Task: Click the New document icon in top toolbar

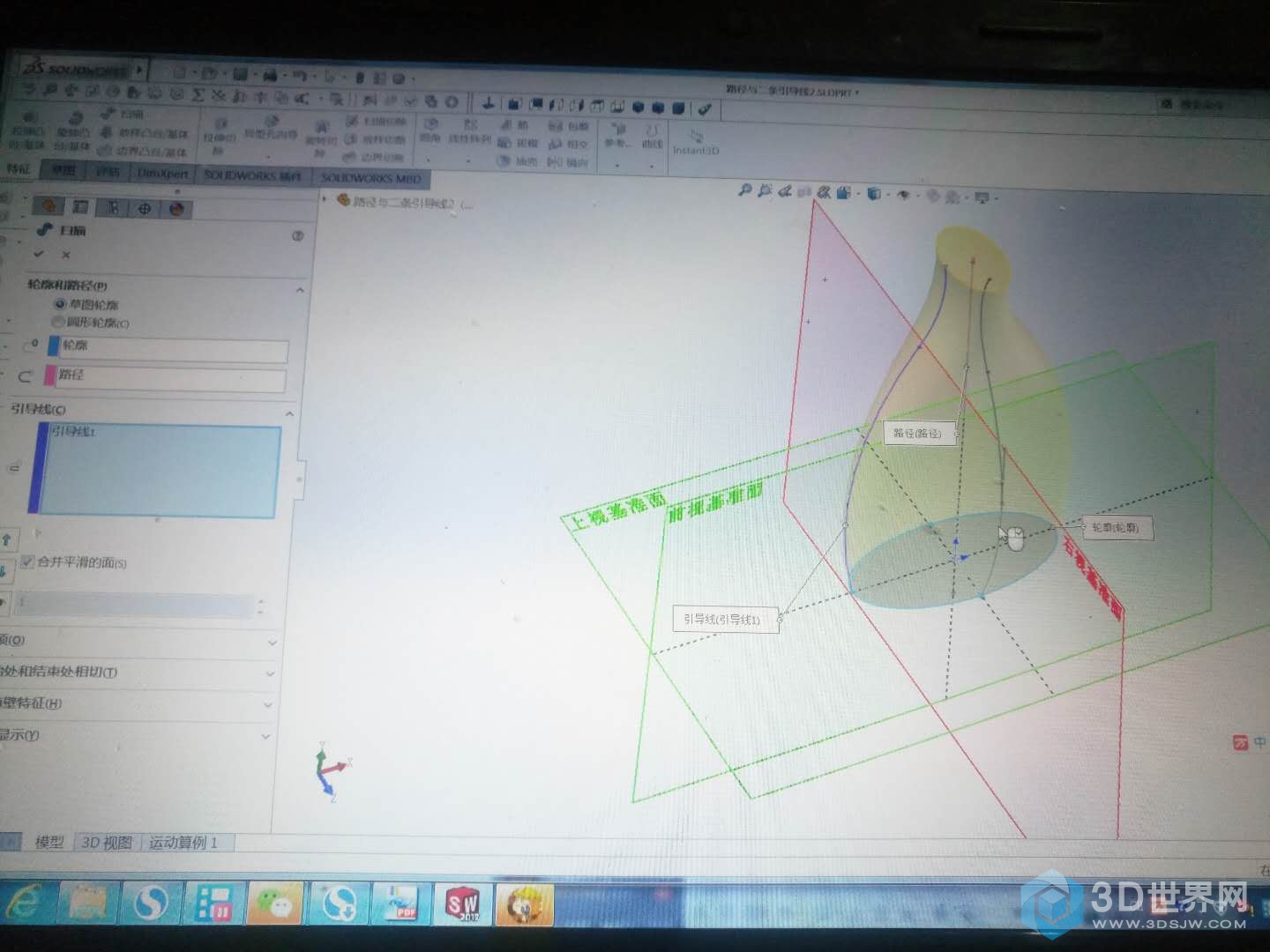Action: 179,73
